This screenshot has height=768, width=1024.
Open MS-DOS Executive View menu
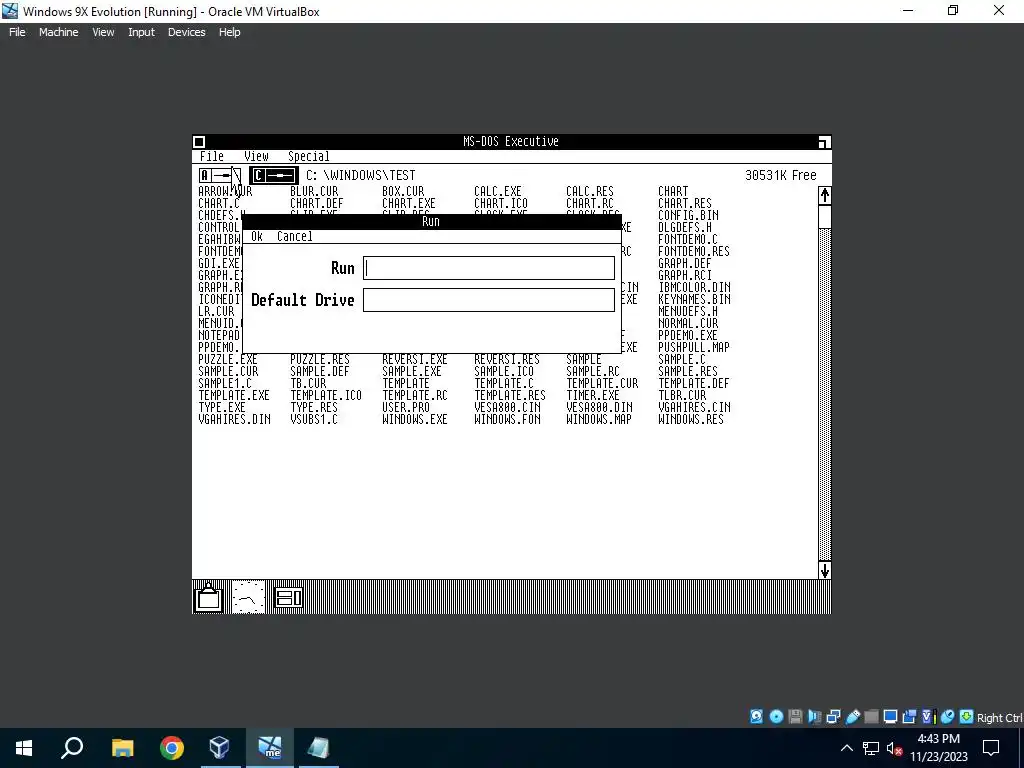coord(256,156)
